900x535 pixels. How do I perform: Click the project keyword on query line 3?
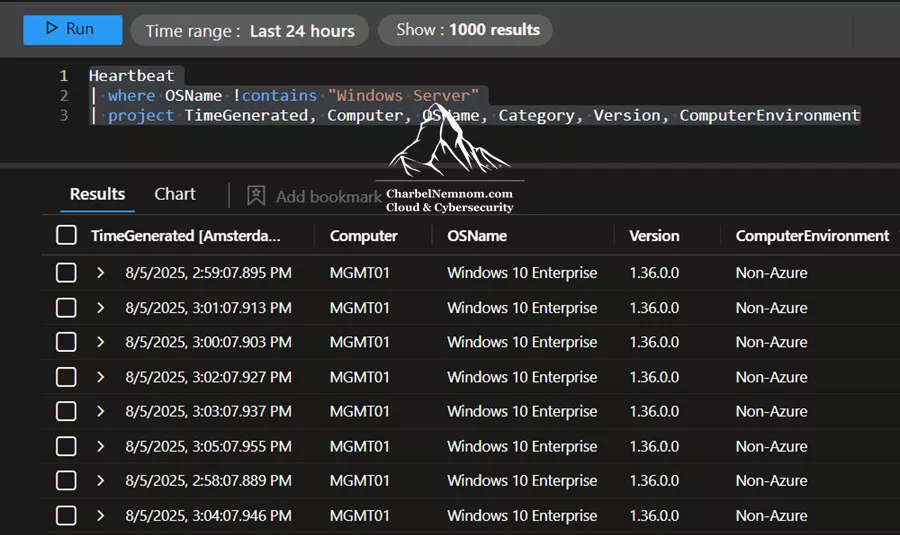(141, 115)
